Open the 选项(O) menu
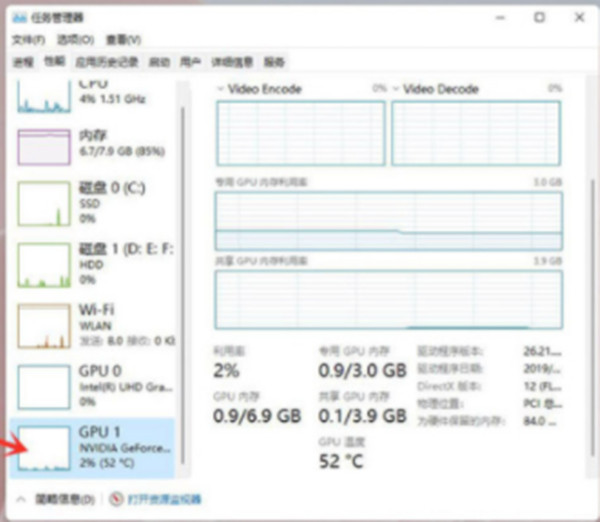Image resolution: width=600 pixels, height=522 pixels. pos(75,40)
